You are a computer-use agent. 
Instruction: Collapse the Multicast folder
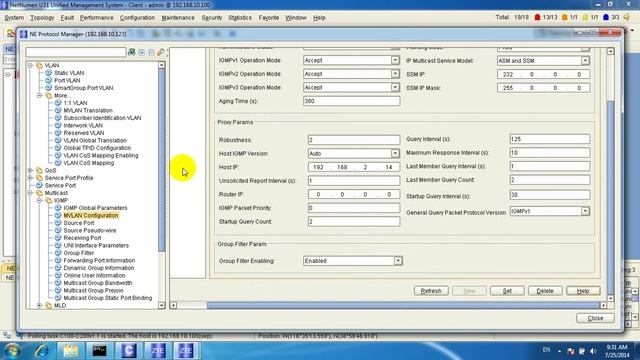30,193
